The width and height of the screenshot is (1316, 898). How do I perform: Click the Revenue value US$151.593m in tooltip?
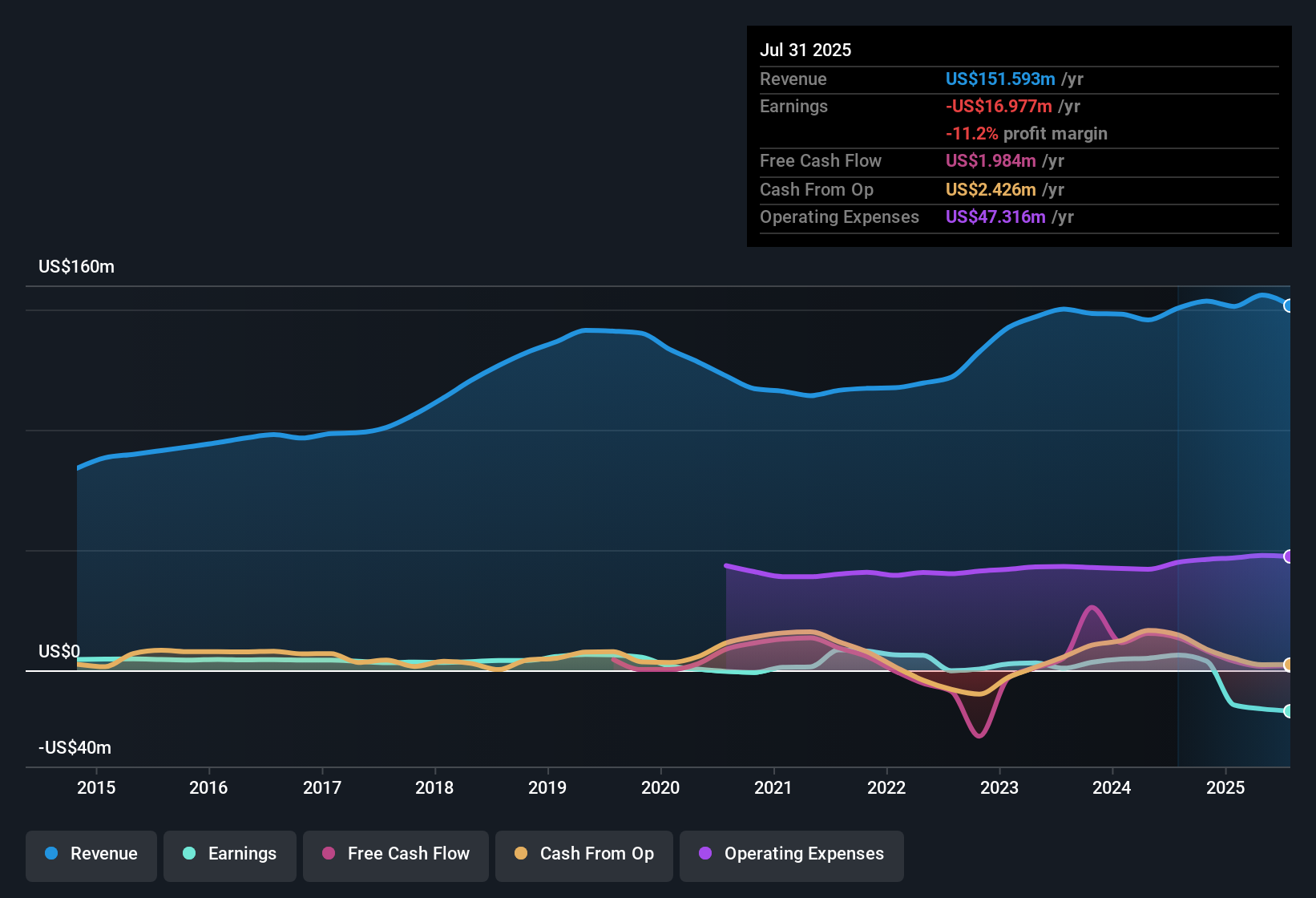(x=1000, y=79)
